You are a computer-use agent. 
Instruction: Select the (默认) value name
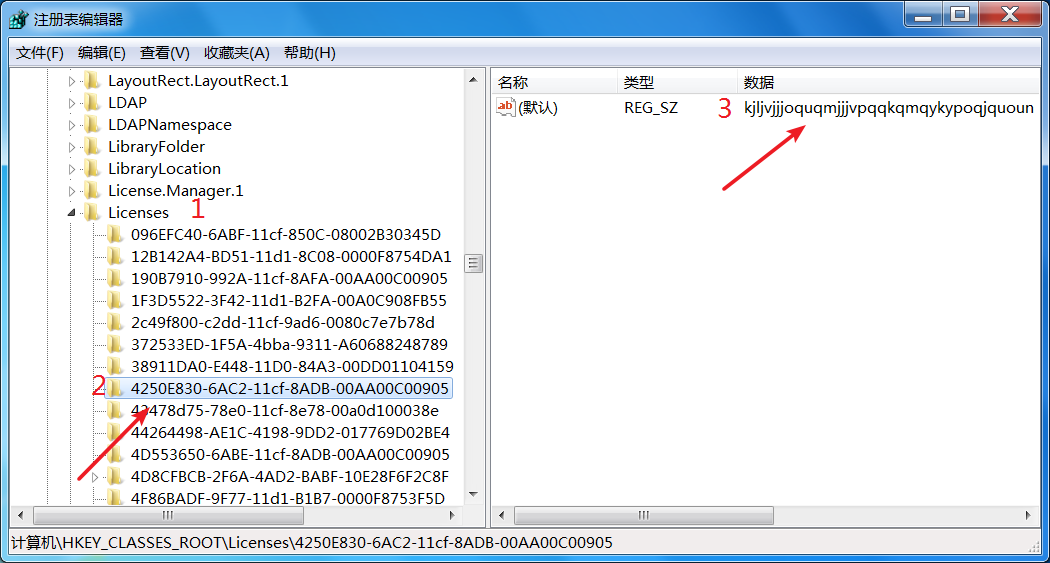click(x=538, y=108)
